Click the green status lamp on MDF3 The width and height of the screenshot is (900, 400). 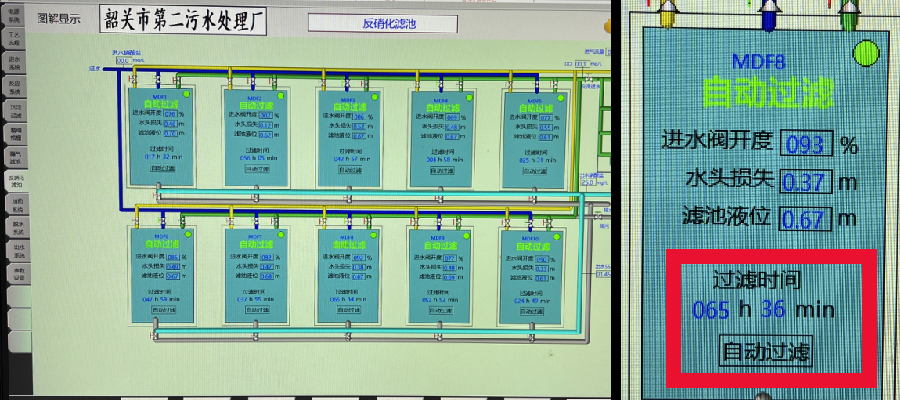pos(373,97)
